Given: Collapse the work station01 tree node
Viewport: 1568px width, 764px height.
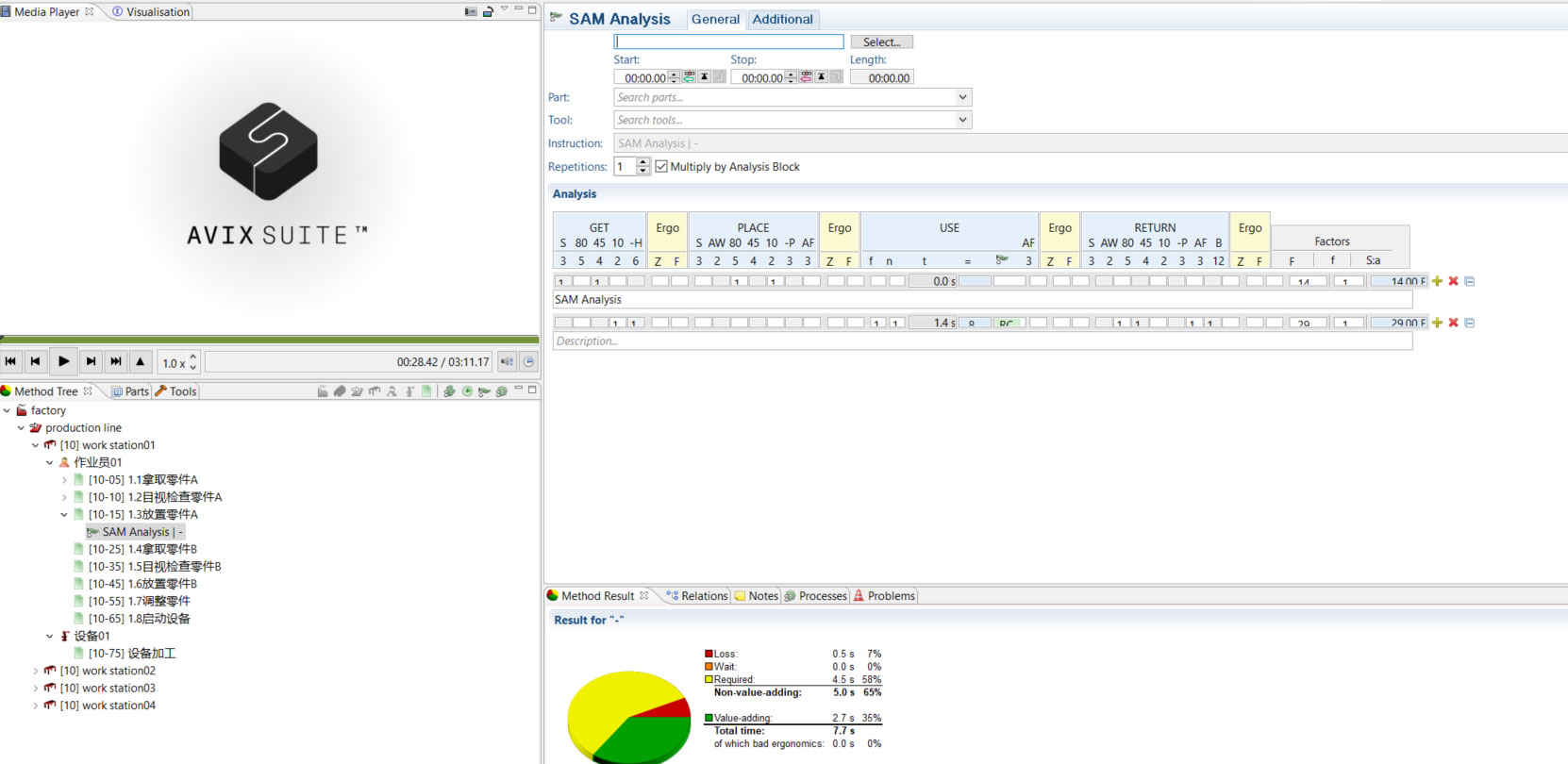Looking at the screenshot, I should click(x=36, y=445).
